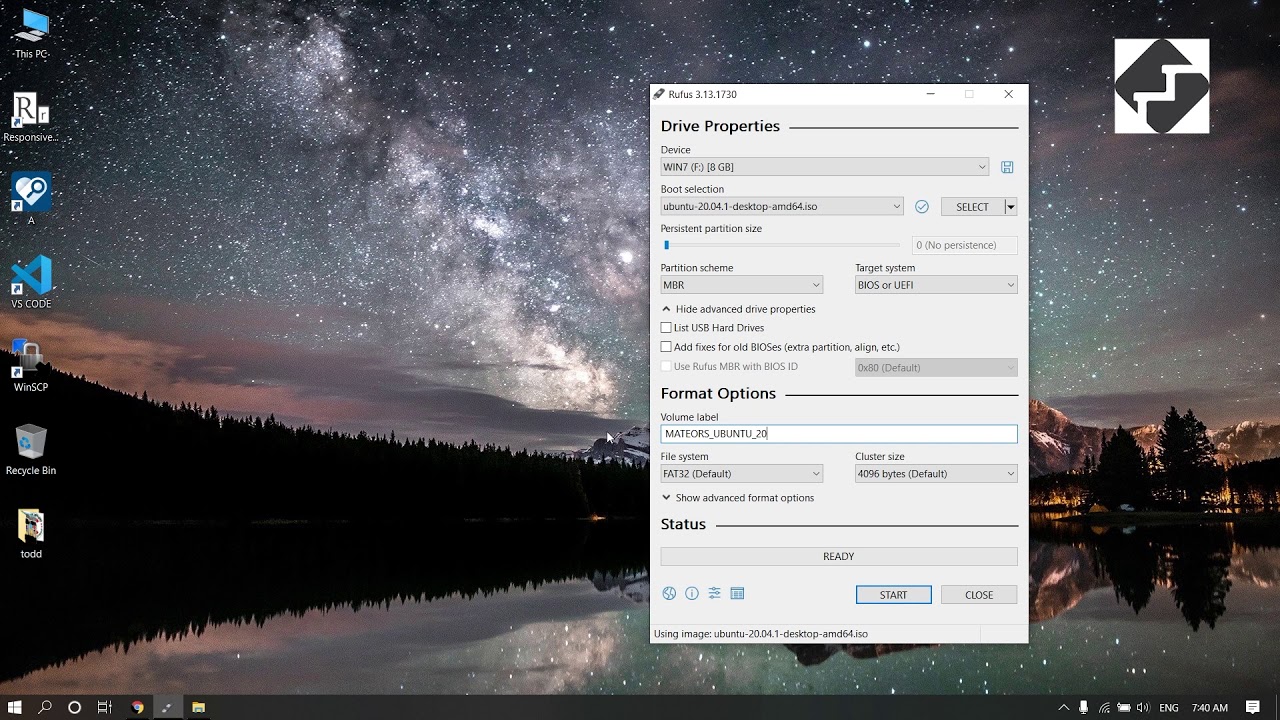The image size is (1280, 720).
Task: Enable Add fixes for old BIOSes
Action: [x=666, y=347]
